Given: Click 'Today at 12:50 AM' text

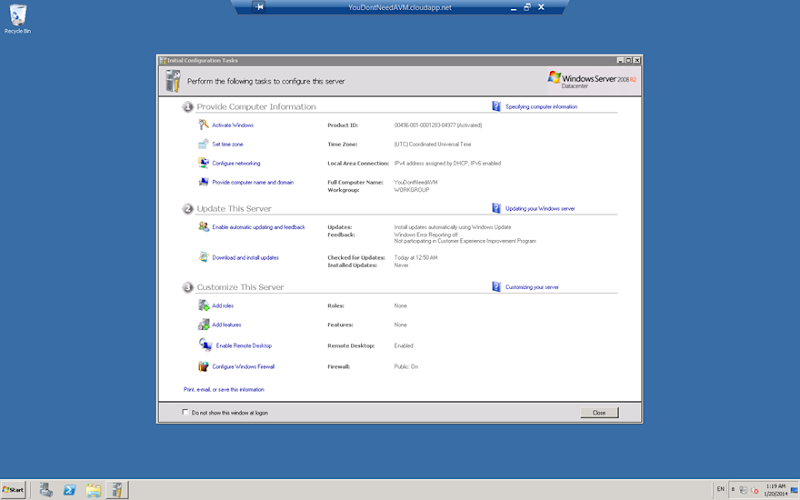Looking at the screenshot, I should point(416,258).
